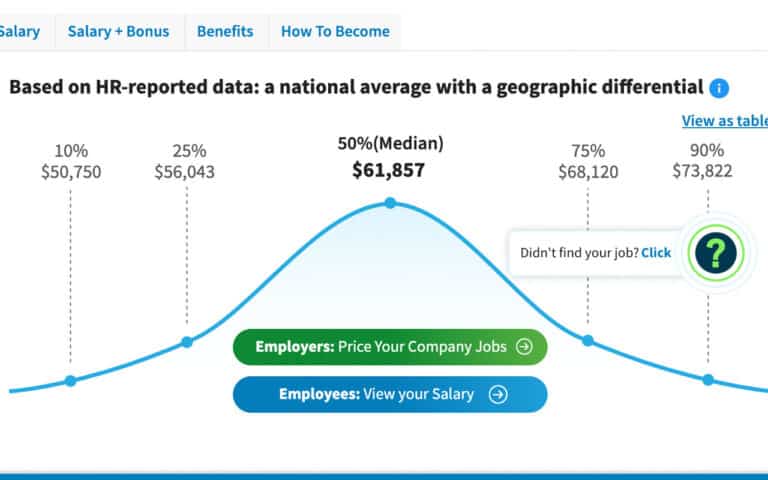768x480 pixels.
Task: Click the blue info icon beside heading
Action: (x=719, y=88)
